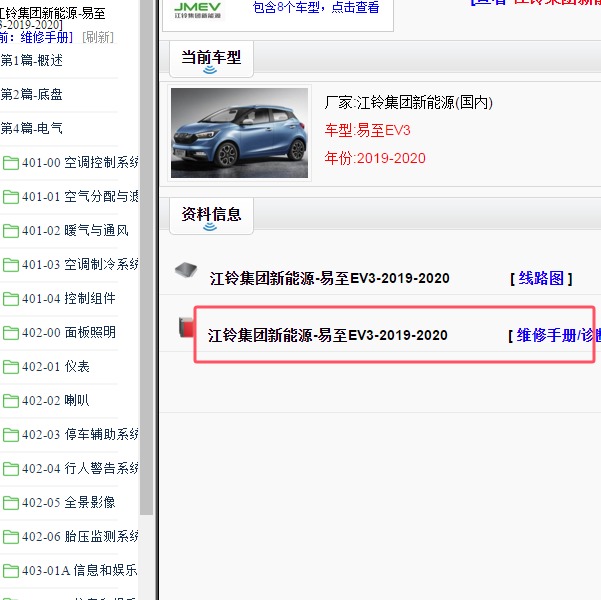The height and width of the screenshot is (600, 601).
Task: Open 401-03 空调制冷系统 tree entry
Action: tap(80, 265)
